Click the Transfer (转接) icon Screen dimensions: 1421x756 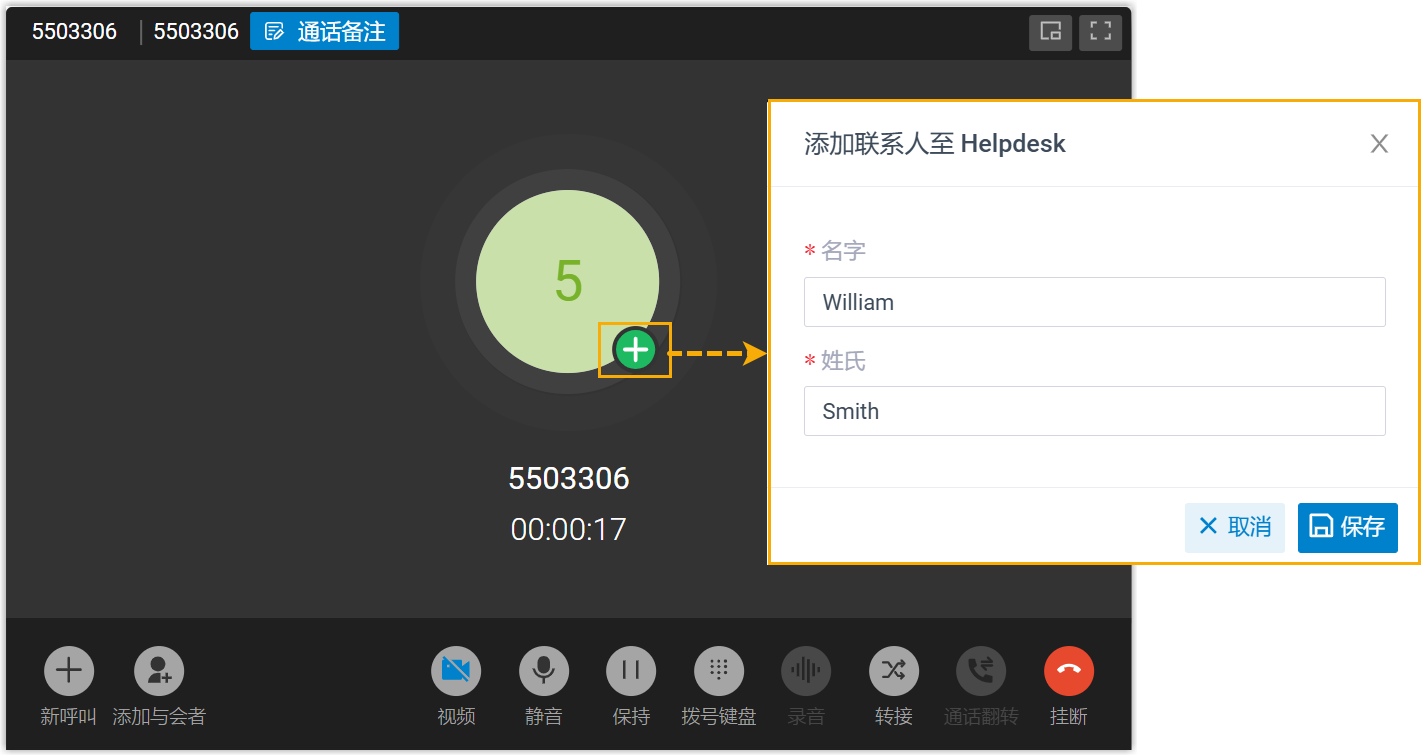point(894,671)
